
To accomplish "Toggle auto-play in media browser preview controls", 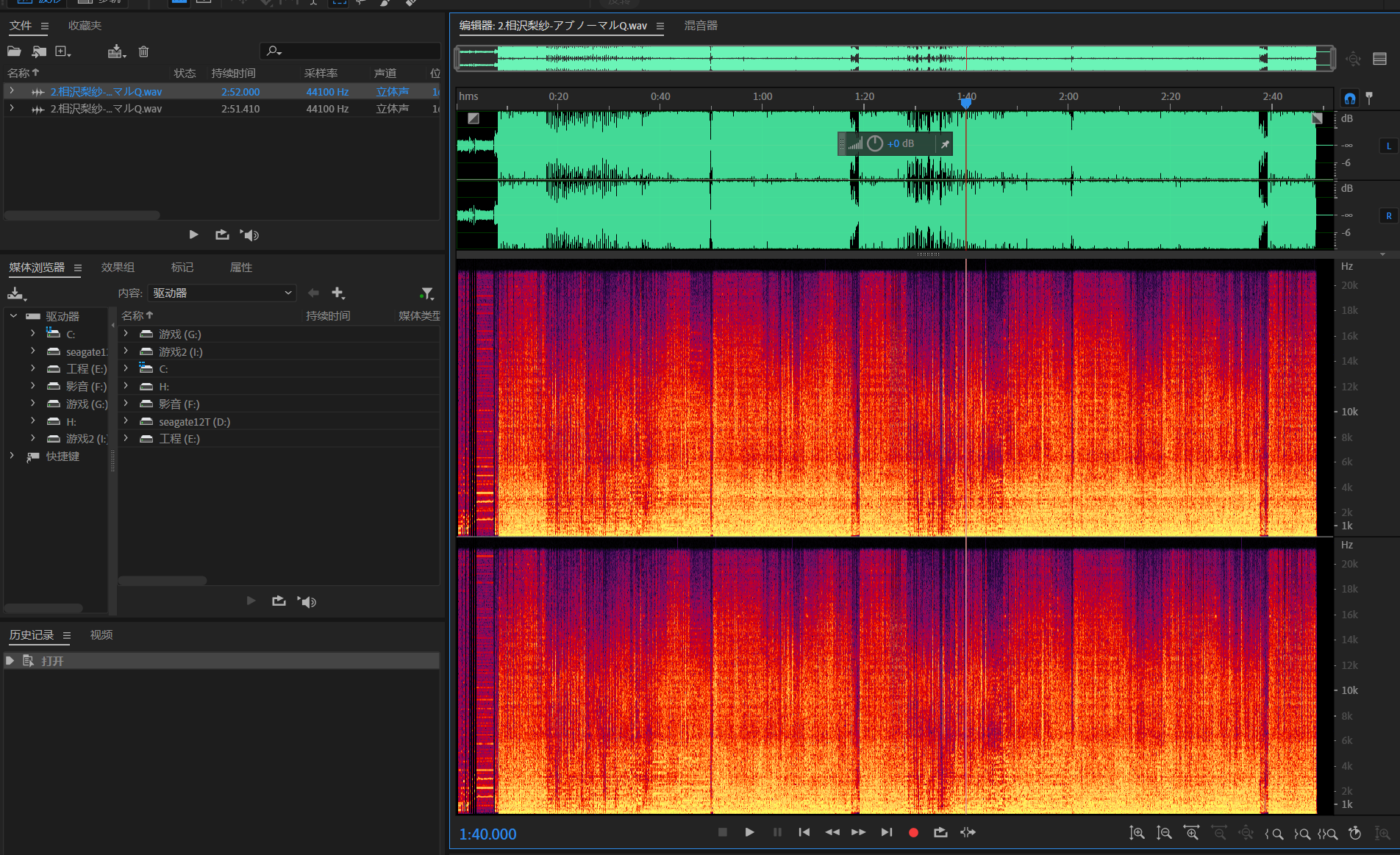I will (307, 602).
